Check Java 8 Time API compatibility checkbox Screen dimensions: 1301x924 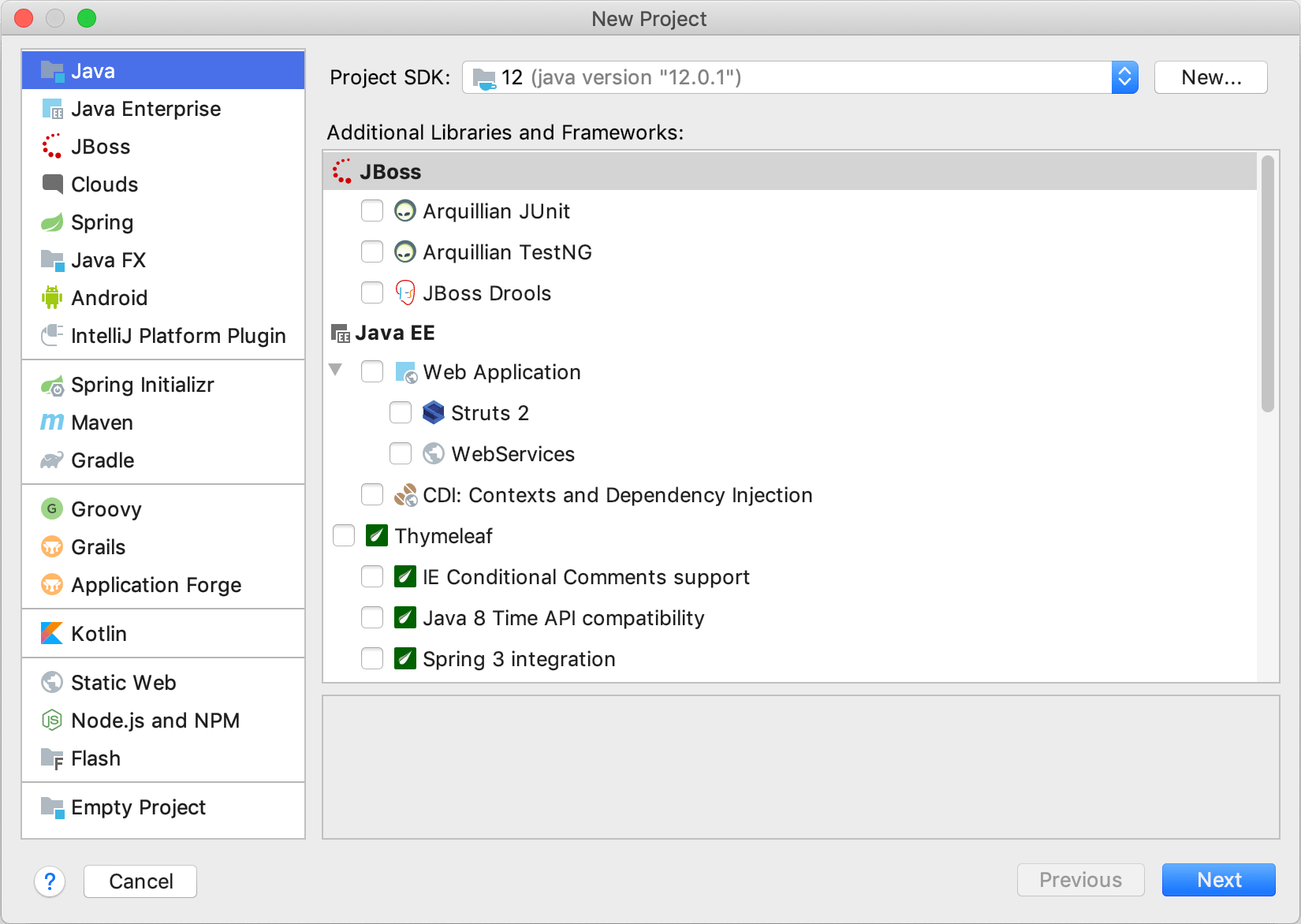point(372,618)
